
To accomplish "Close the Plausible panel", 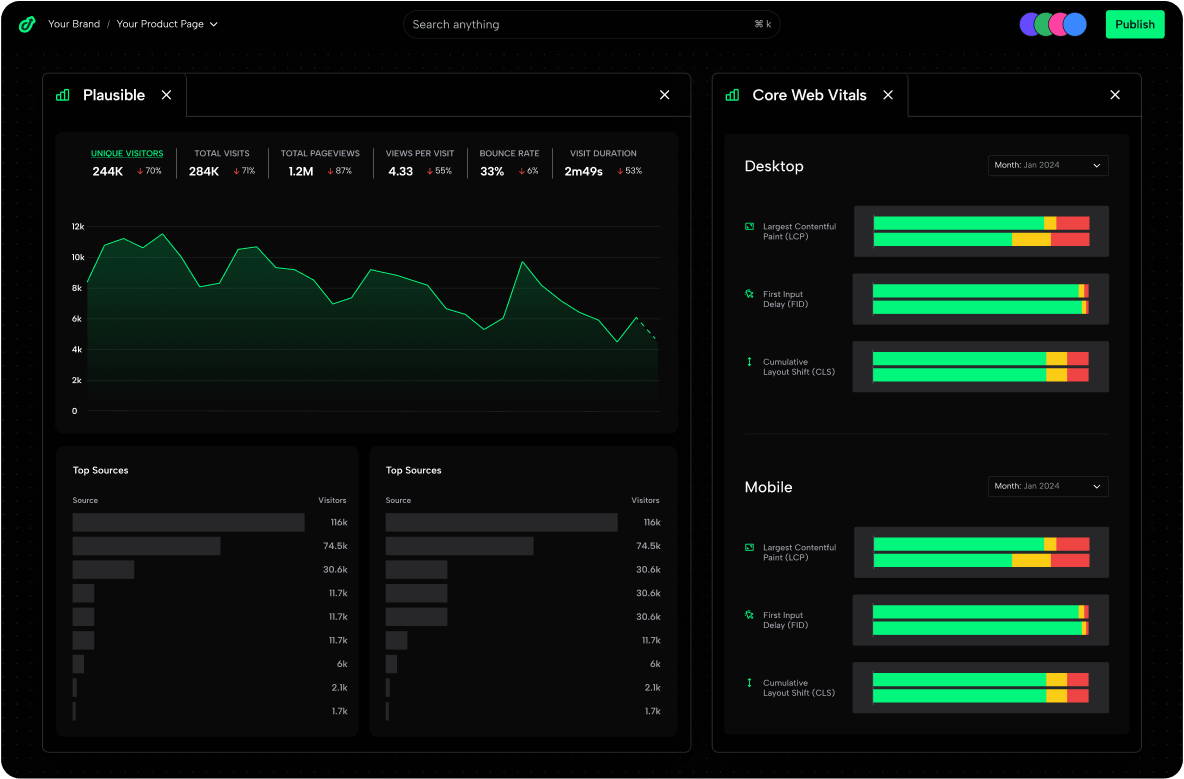I will (664, 95).
